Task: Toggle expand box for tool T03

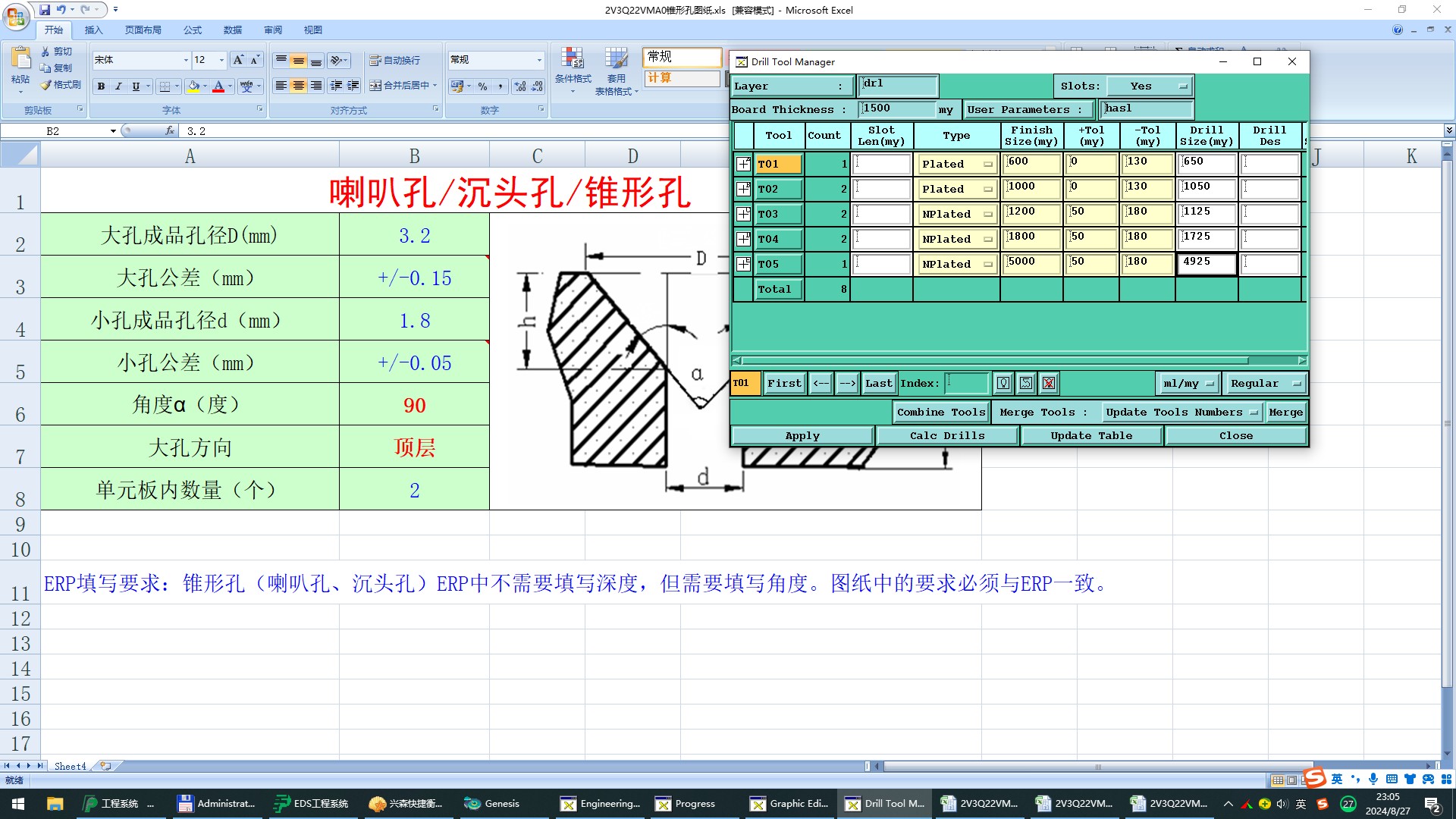Action: click(743, 214)
